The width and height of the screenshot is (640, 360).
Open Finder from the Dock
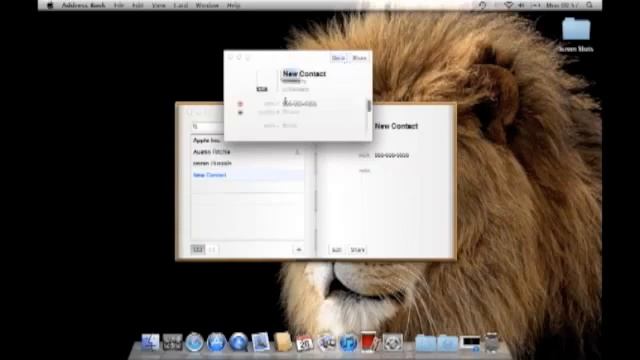(x=150, y=342)
